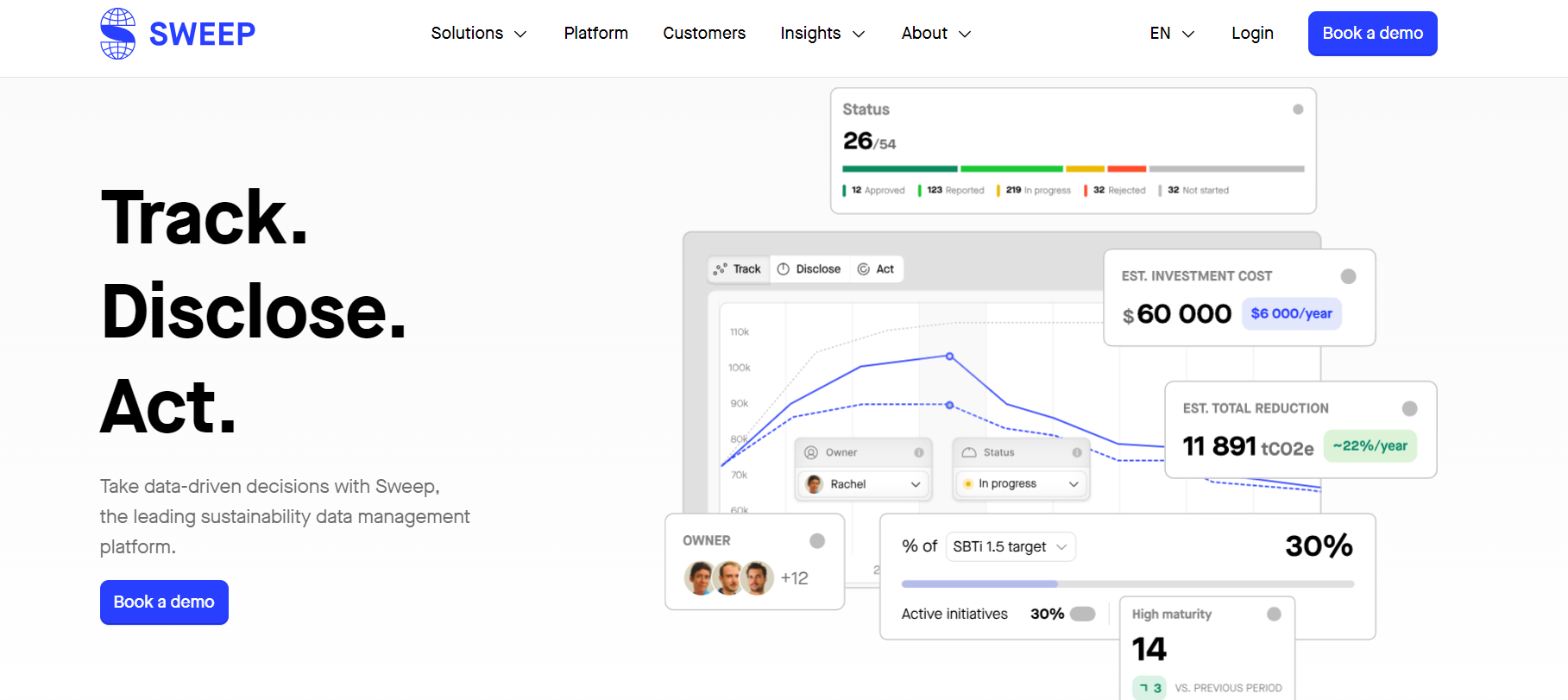Open the Customers page
Viewport: 1568px width, 700px height.
pos(704,34)
